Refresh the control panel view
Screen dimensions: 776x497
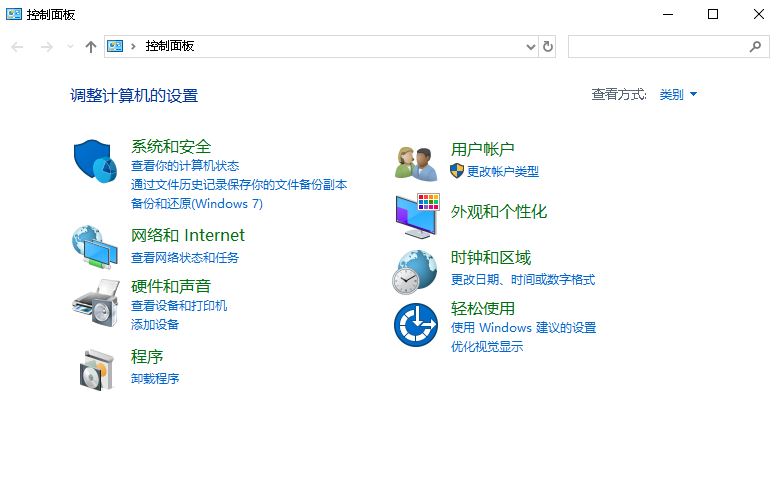tap(548, 47)
